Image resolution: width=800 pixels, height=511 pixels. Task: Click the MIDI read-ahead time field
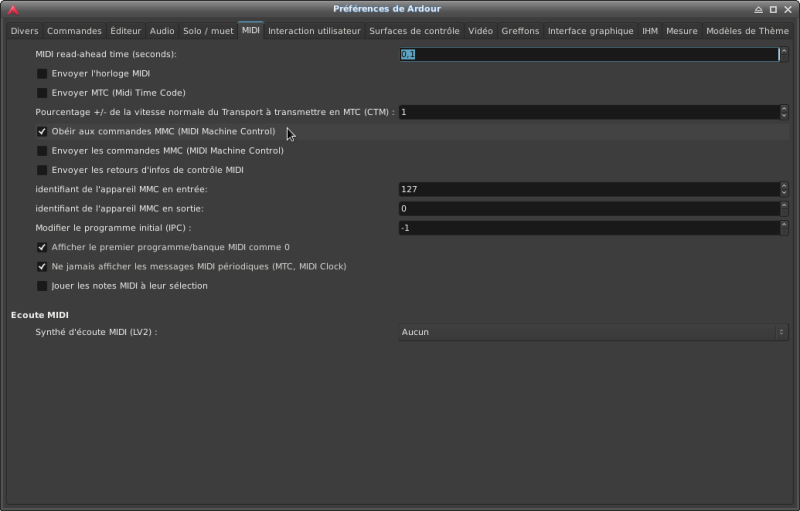pos(587,54)
